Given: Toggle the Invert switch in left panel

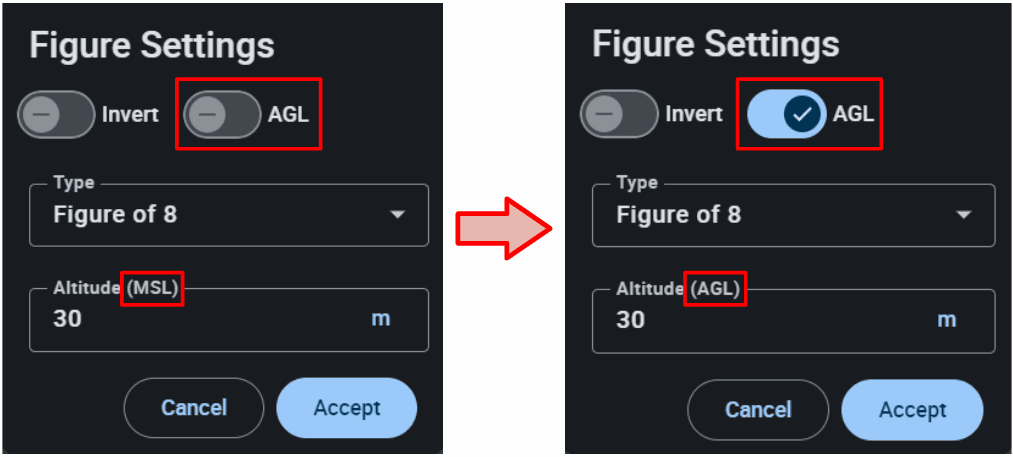Looking at the screenshot, I should tap(56, 114).
